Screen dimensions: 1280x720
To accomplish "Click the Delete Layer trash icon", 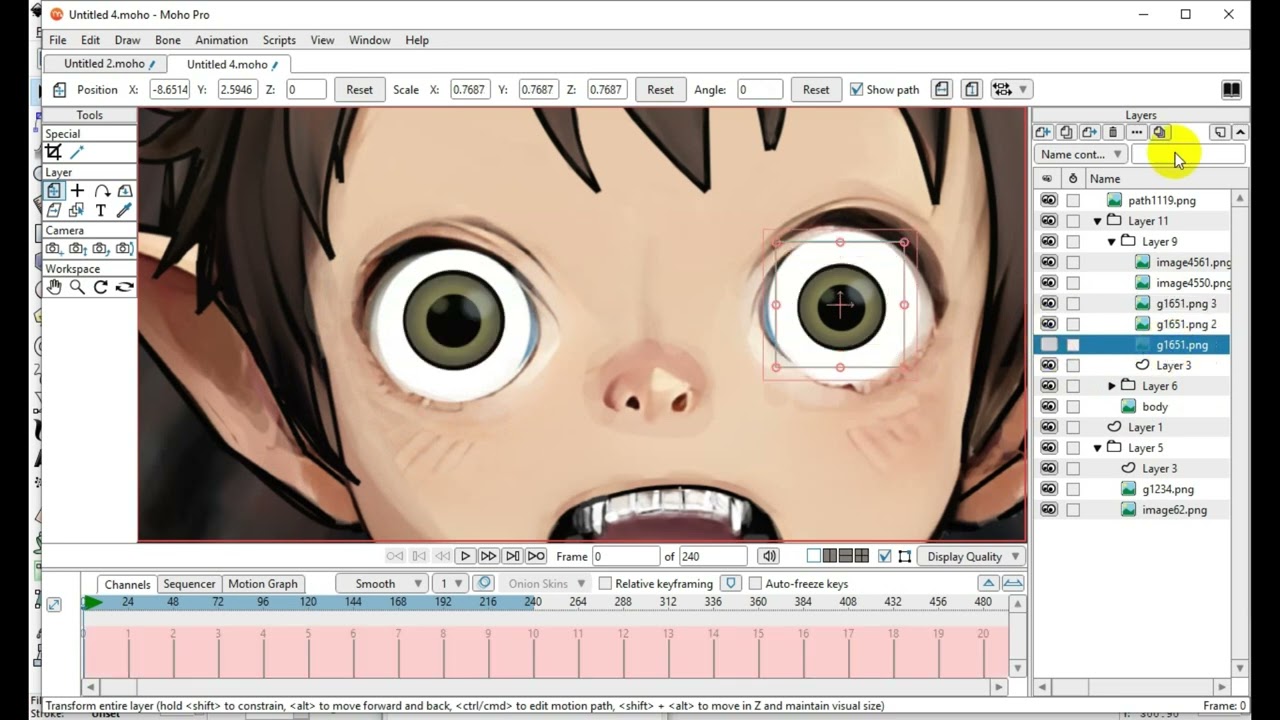I will [1113, 132].
